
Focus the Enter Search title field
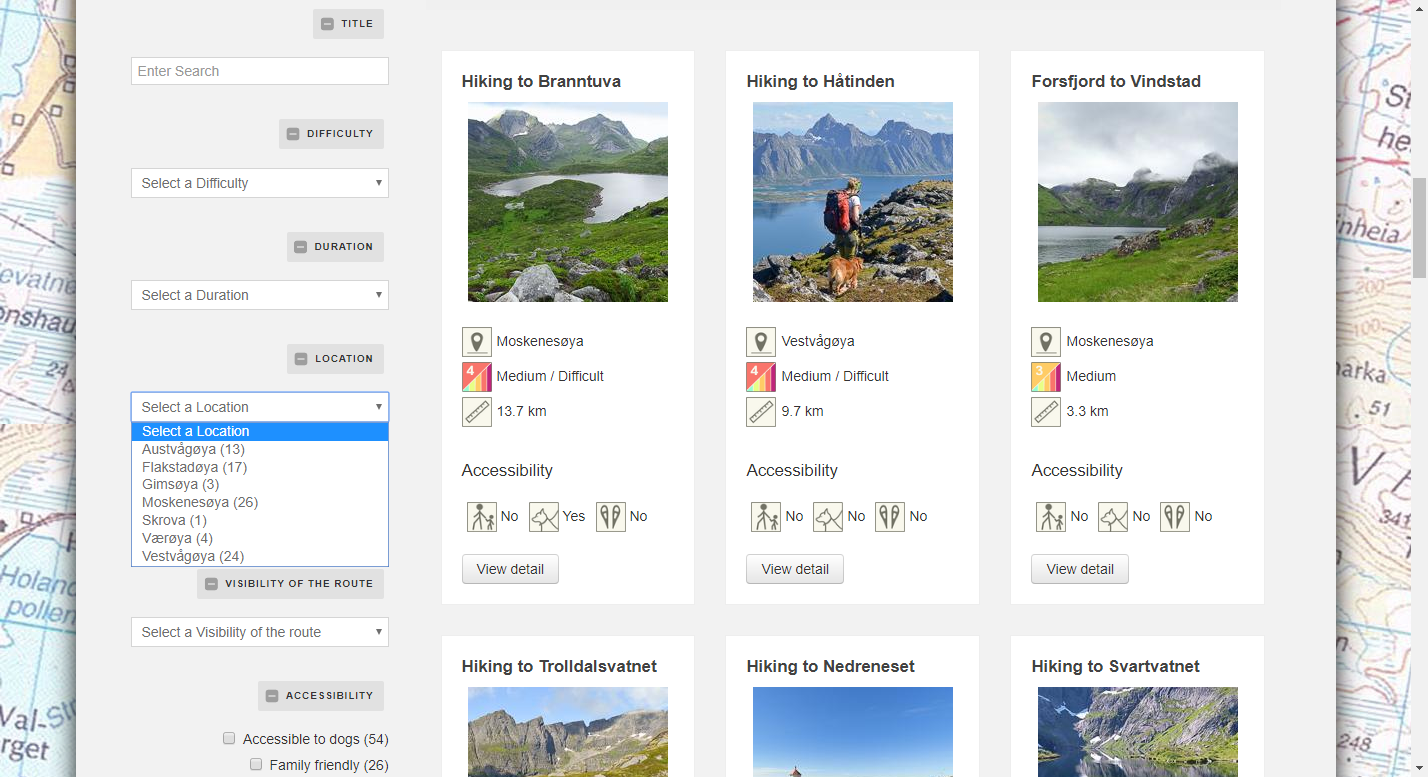(x=260, y=71)
